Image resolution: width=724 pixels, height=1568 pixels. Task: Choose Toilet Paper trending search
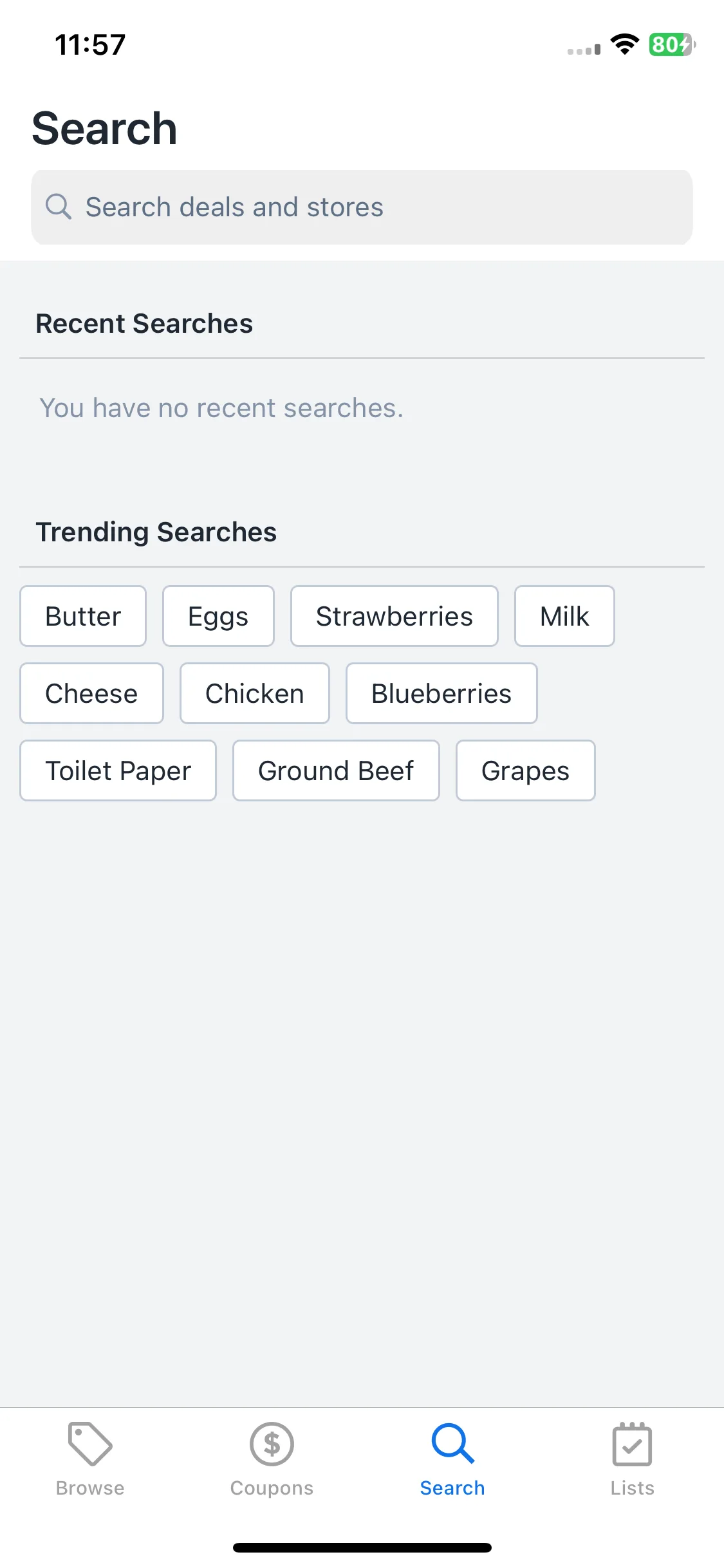pyautogui.click(x=118, y=770)
